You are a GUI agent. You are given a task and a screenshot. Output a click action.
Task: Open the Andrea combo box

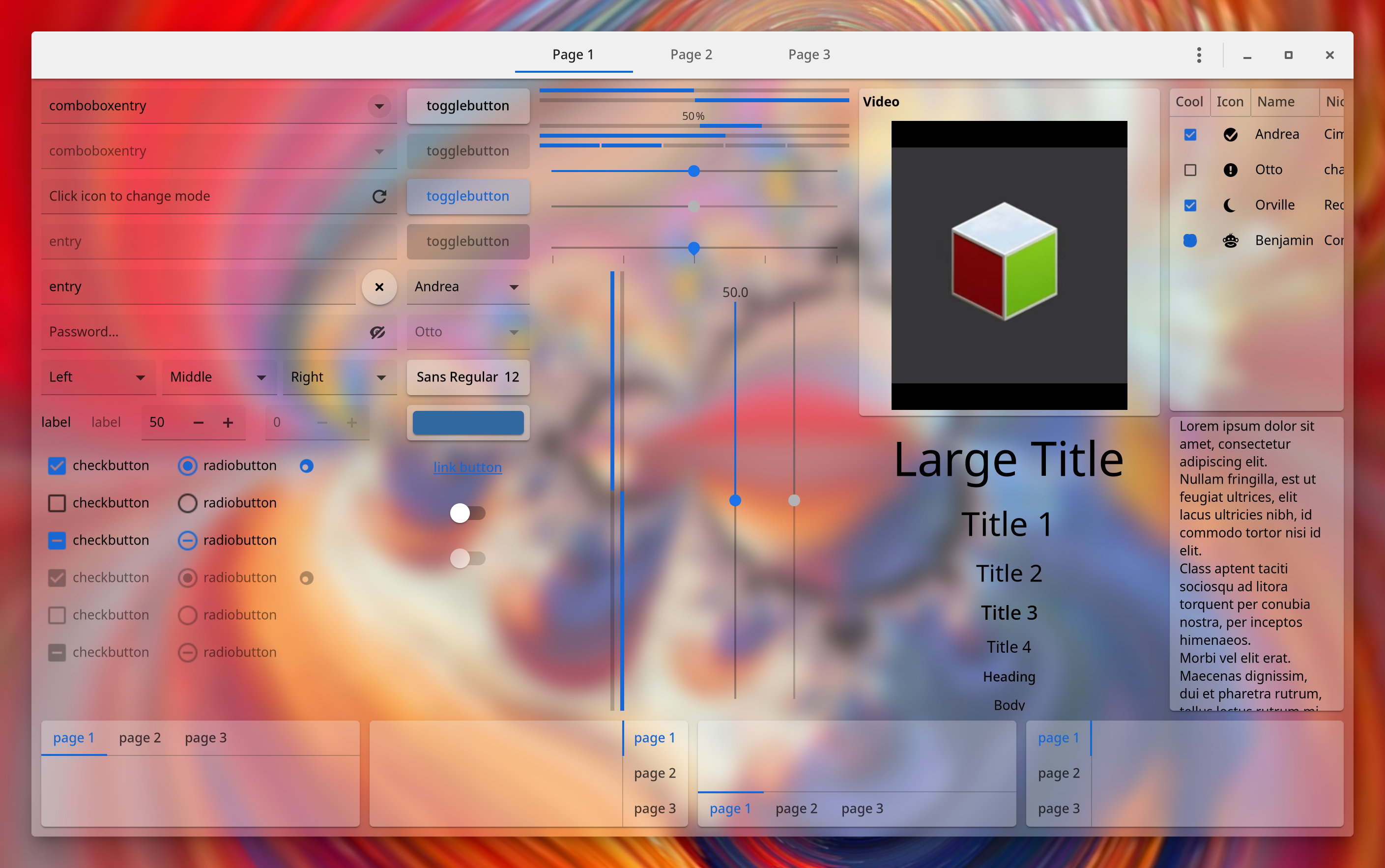pyautogui.click(x=467, y=287)
